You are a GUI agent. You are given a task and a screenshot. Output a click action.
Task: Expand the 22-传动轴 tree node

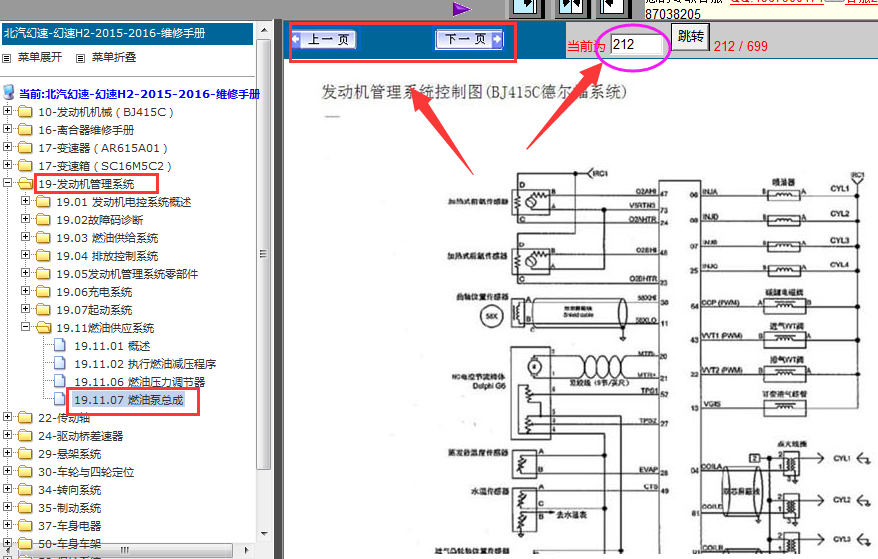click(x=7, y=417)
